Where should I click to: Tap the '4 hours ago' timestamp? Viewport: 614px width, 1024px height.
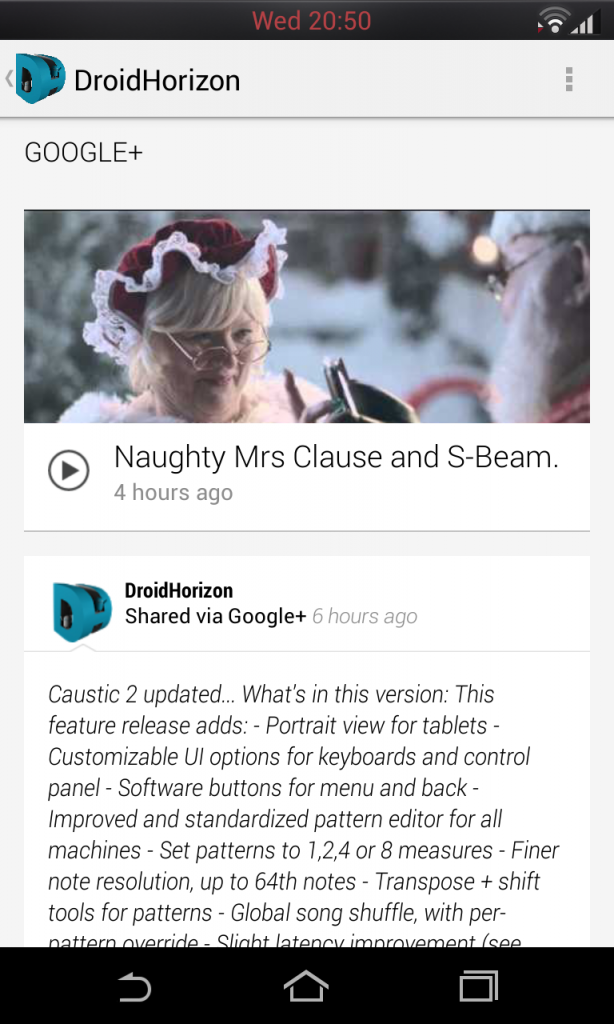[173, 492]
